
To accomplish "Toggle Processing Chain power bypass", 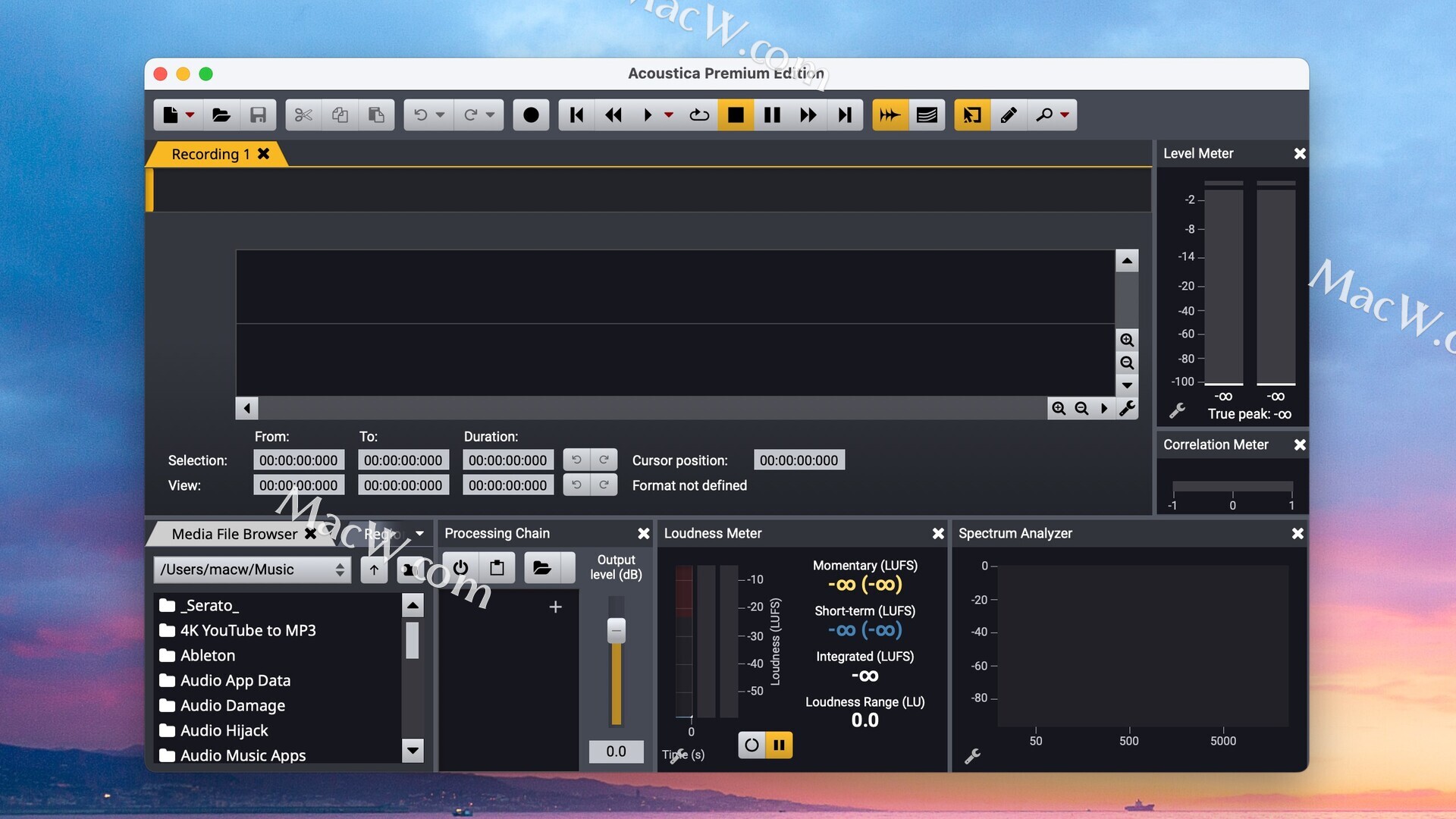I will [460, 567].
